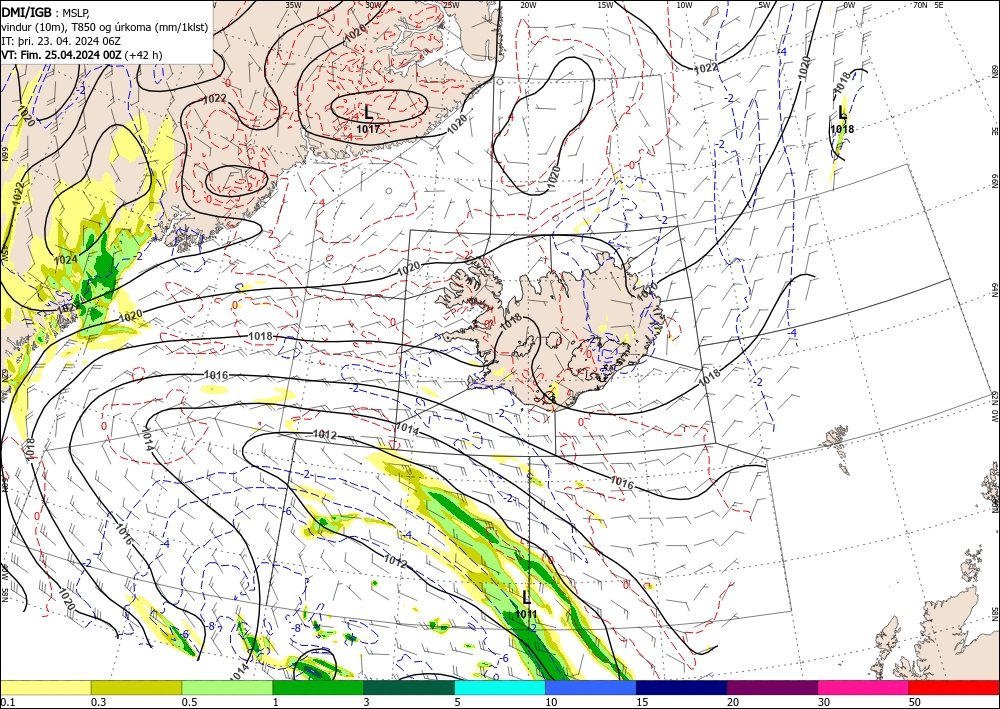Screen dimensions: 1000x709
Task: Click the "20W" longitude label
Action: pyautogui.click(x=528, y=5)
